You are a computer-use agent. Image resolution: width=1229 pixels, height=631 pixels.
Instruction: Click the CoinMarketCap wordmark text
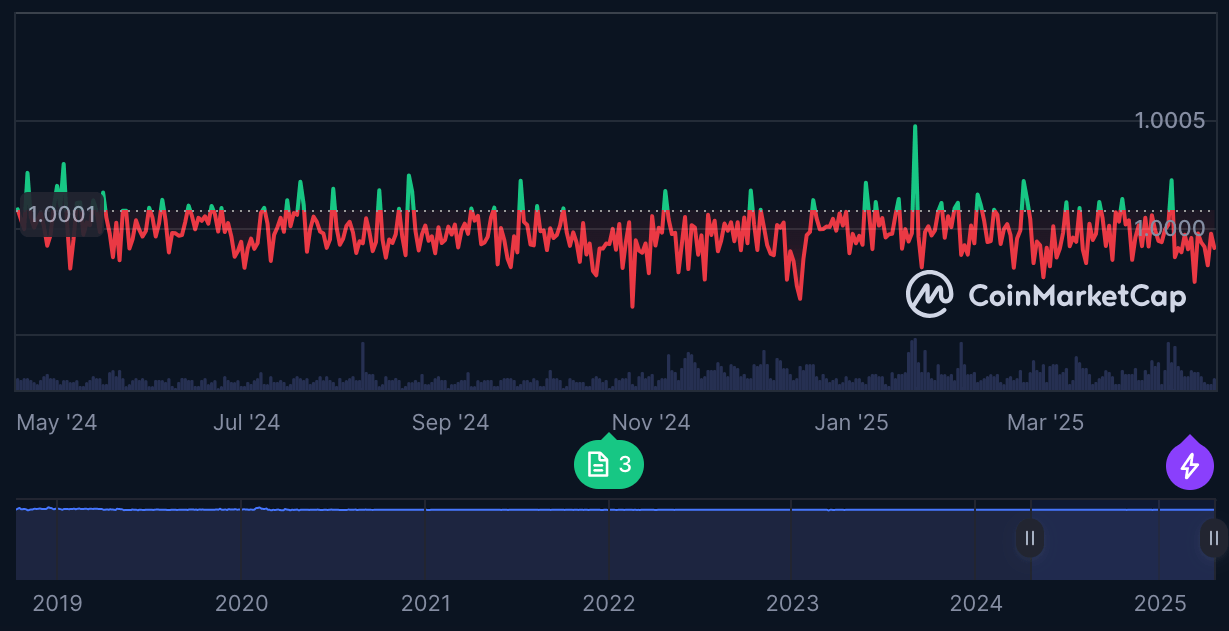click(x=1077, y=296)
